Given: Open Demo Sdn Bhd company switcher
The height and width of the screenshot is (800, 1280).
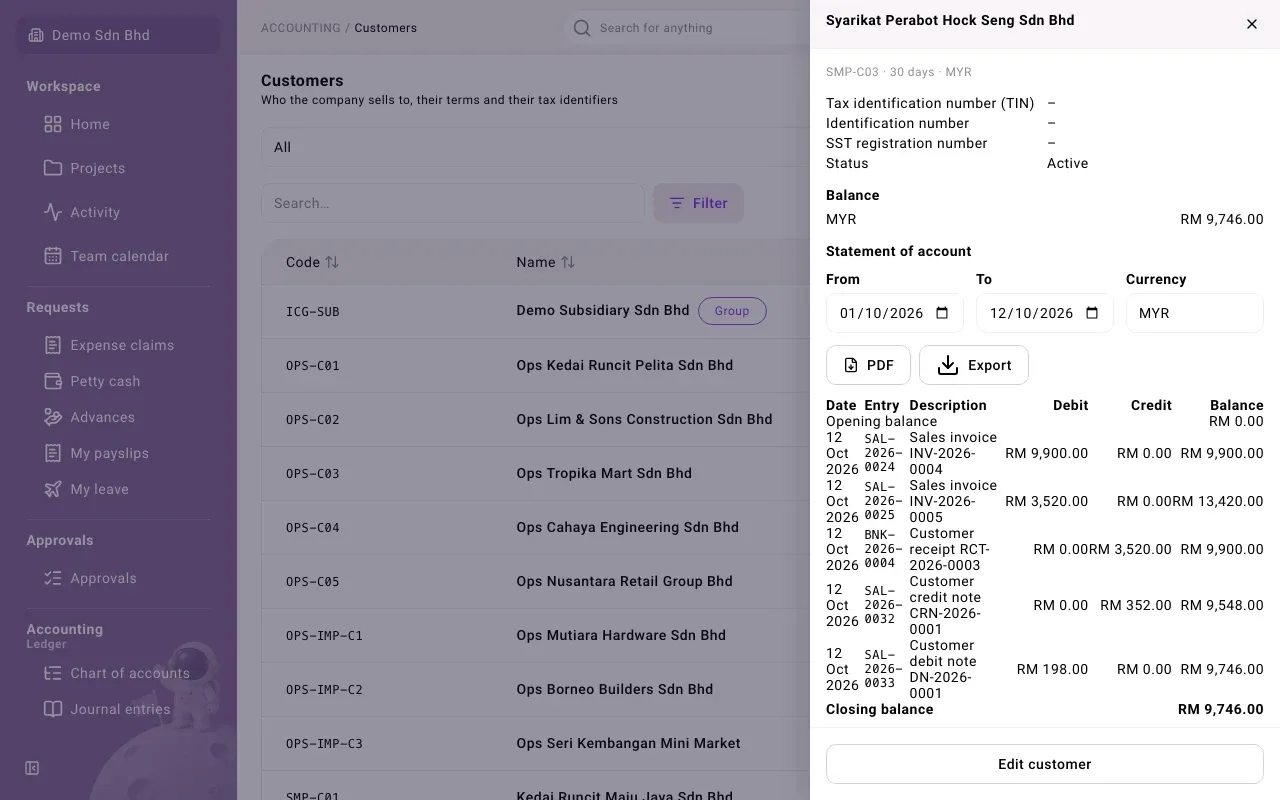Looking at the screenshot, I should click(x=119, y=35).
